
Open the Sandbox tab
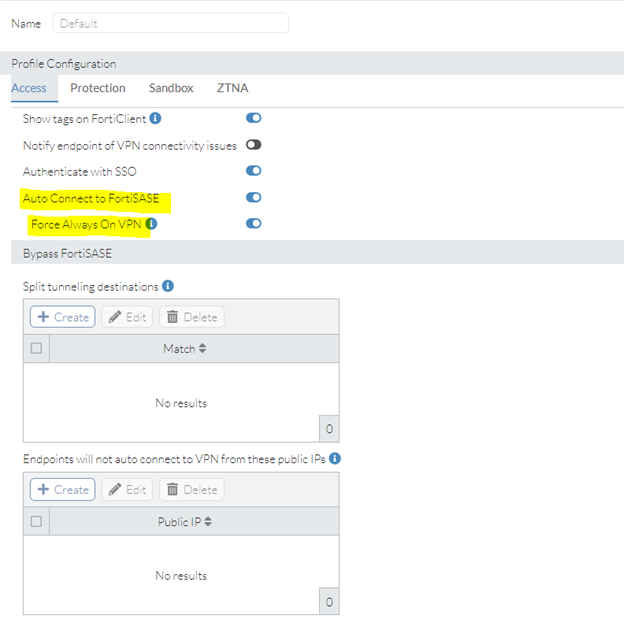pyautogui.click(x=171, y=88)
